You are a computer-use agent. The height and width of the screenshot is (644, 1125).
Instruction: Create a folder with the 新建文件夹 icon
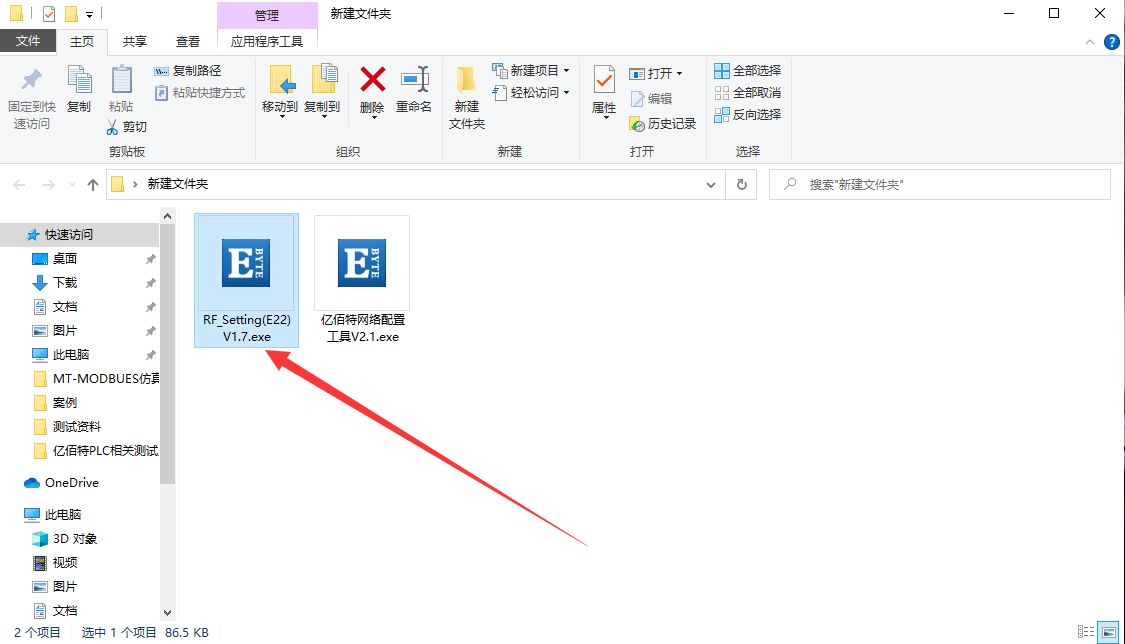(x=465, y=95)
